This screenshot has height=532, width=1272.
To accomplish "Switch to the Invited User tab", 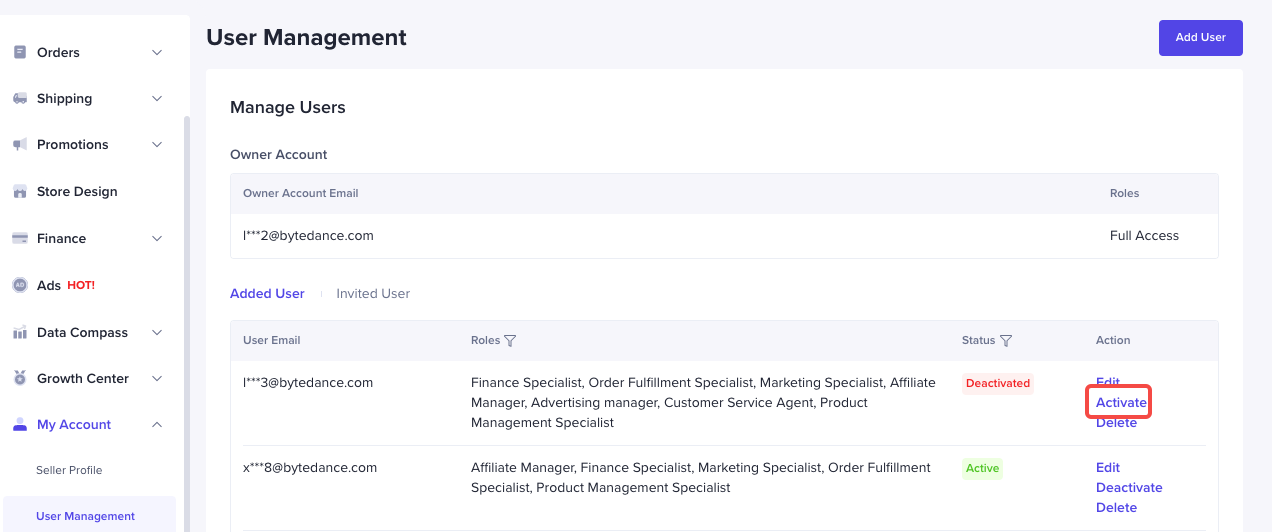I will point(373,294).
